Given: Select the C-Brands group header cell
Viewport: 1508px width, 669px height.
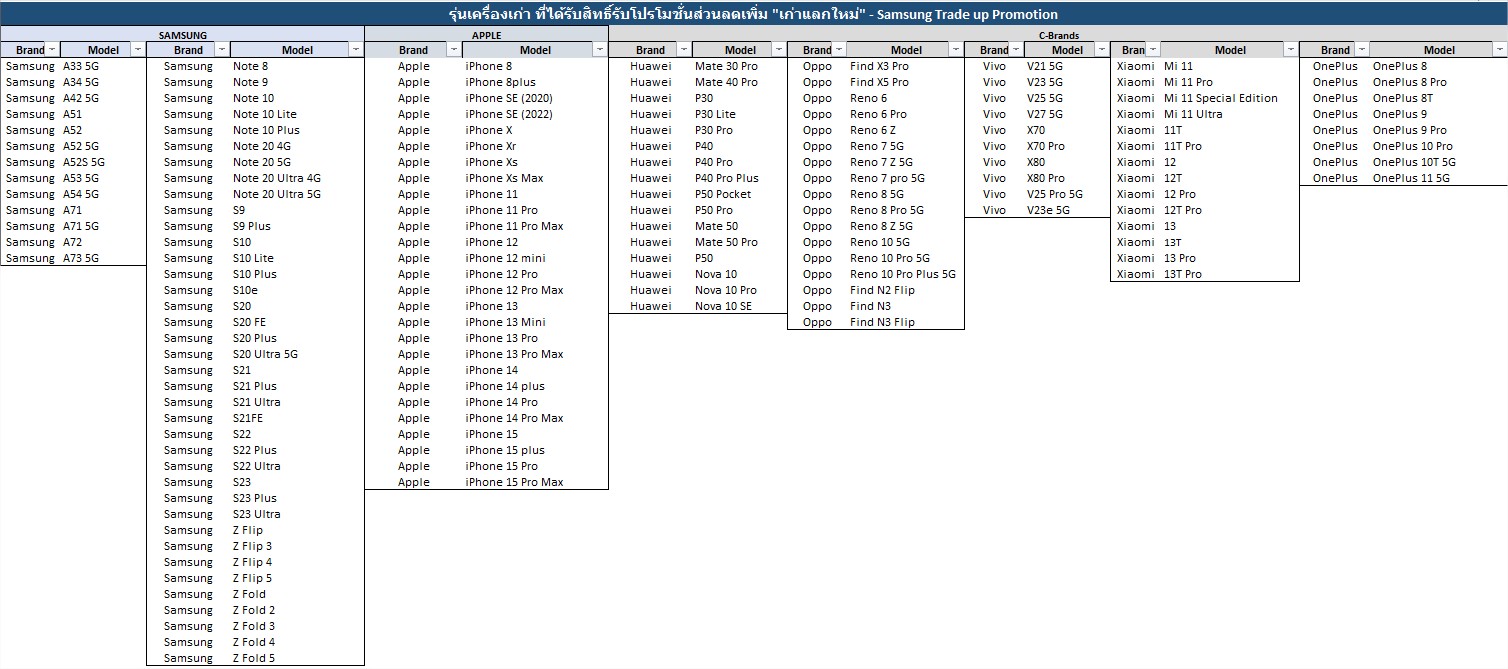Looking at the screenshot, I should click(1058, 35).
